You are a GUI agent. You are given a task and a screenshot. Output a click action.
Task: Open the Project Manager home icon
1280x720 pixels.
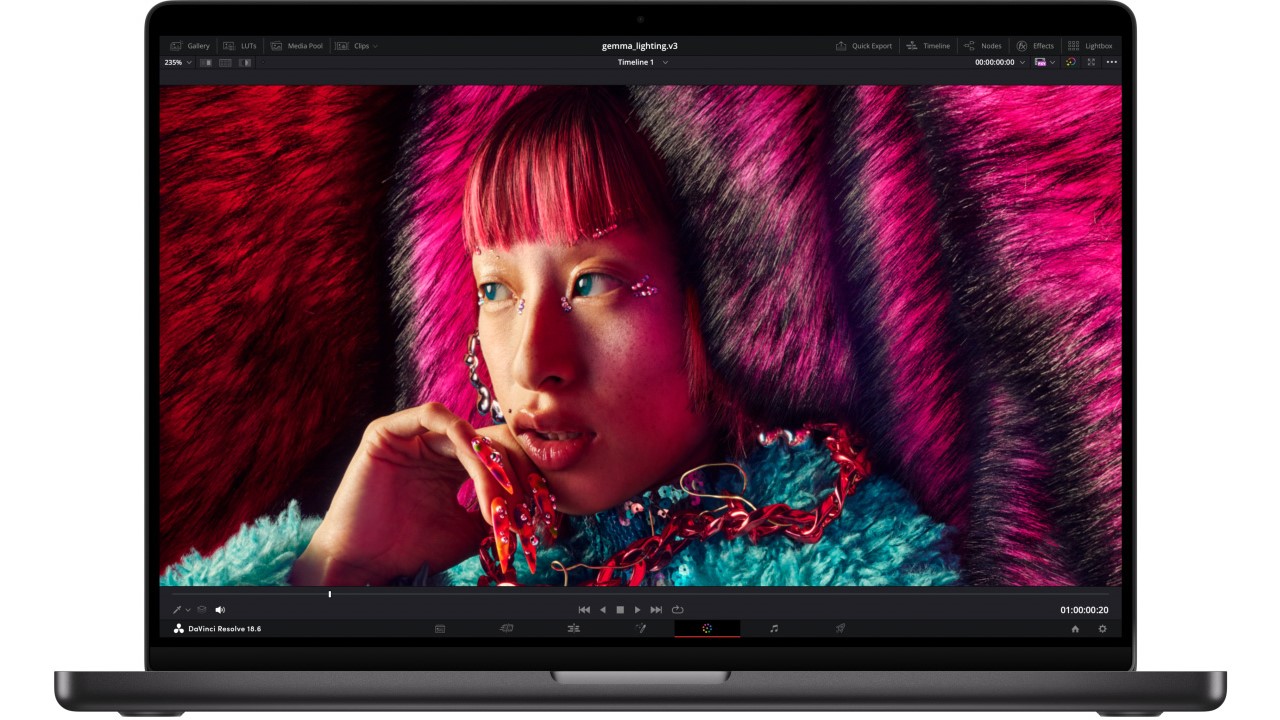[1075, 629]
